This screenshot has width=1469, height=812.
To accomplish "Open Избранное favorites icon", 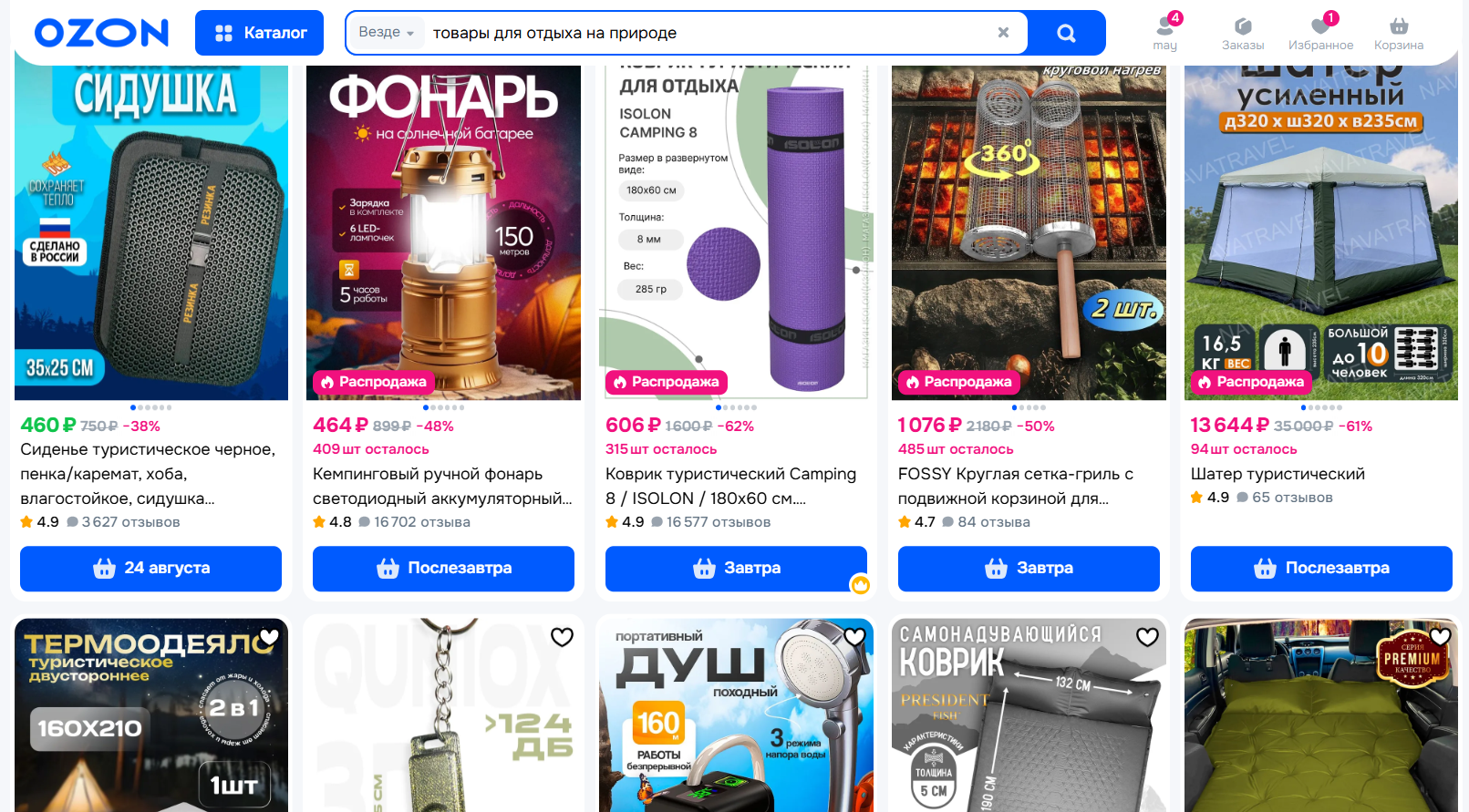I will 1320,33.
